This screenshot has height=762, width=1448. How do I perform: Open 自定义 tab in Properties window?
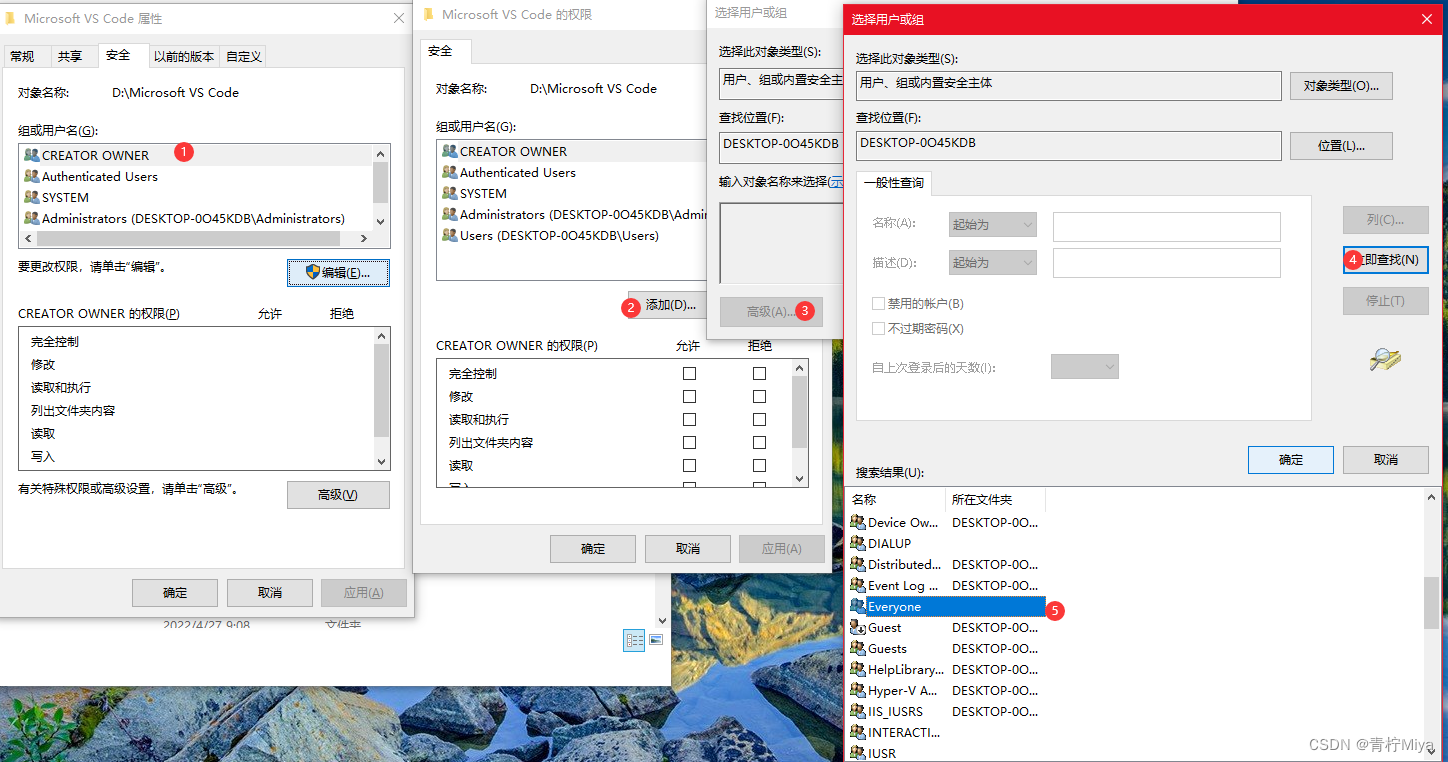[x=244, y=56]
